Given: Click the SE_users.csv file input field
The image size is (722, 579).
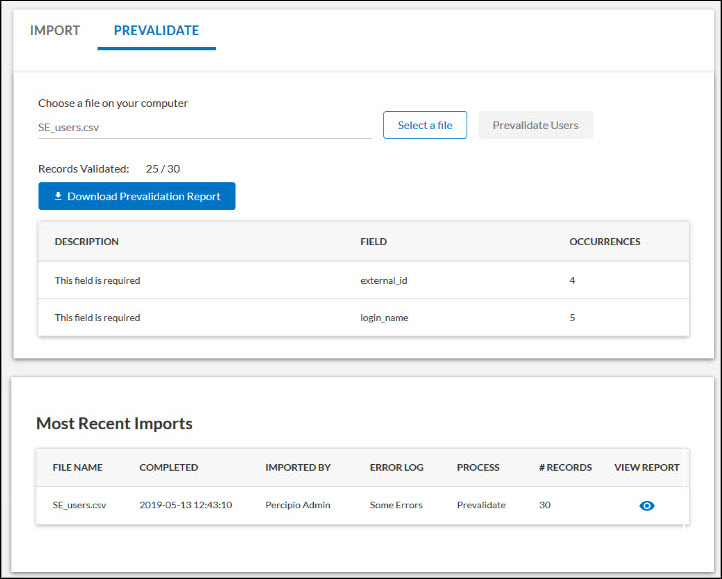Looking at the screenshot, I should tap(204, 128).
